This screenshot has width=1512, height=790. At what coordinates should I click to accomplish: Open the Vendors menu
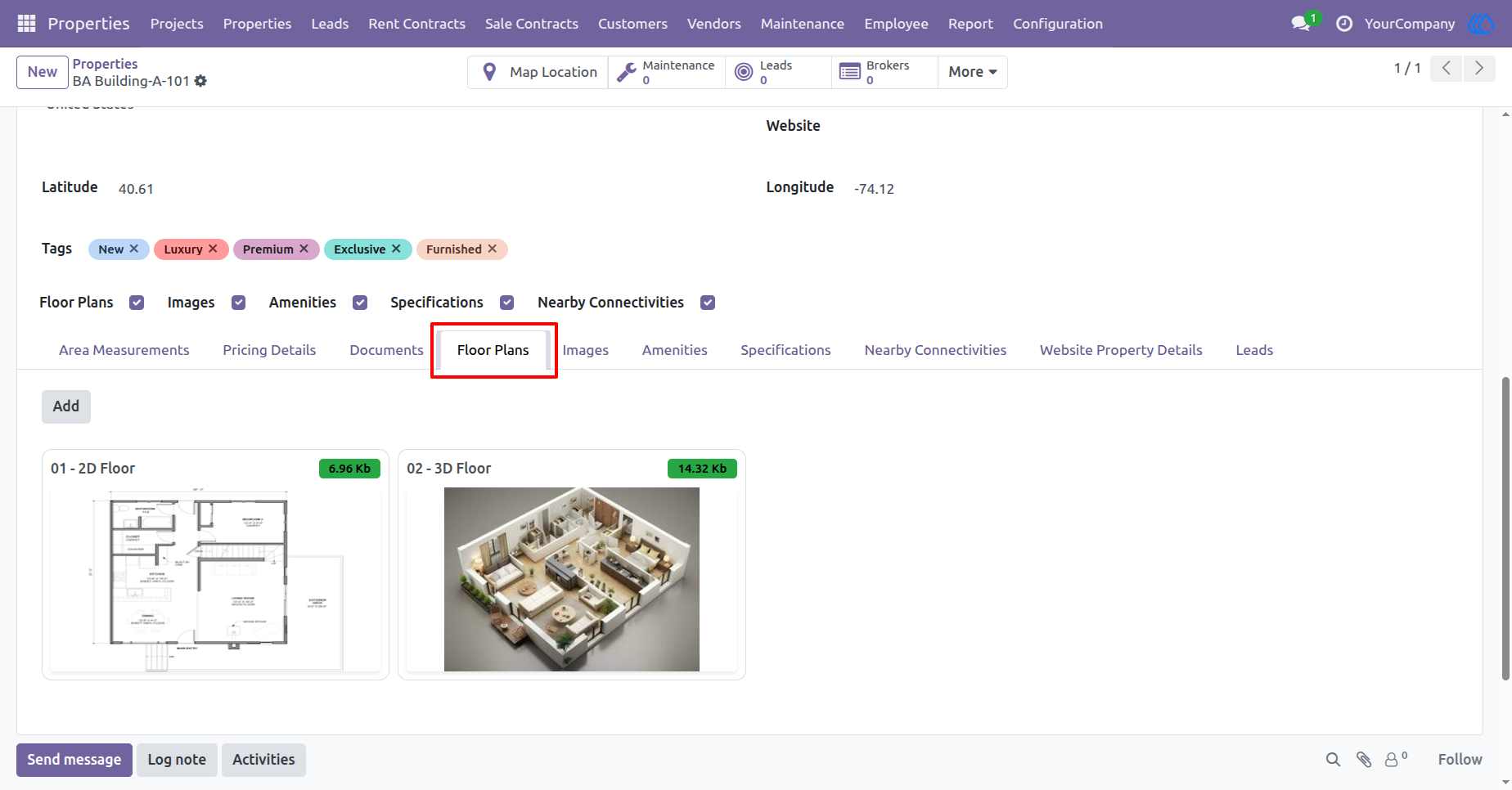[713, 24]
